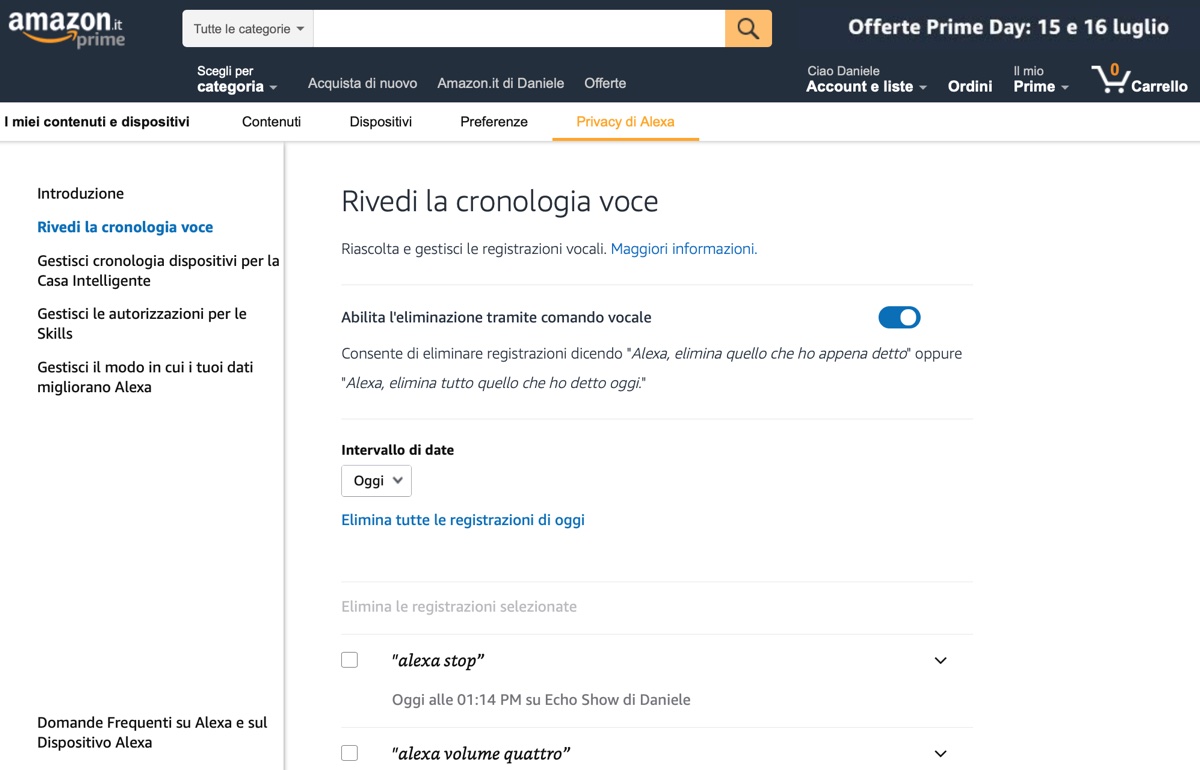Viewport: 1200px width, 770px height.
Task: Expand the "alexa stop" recording chevron
Action: (x=940, y=661)
